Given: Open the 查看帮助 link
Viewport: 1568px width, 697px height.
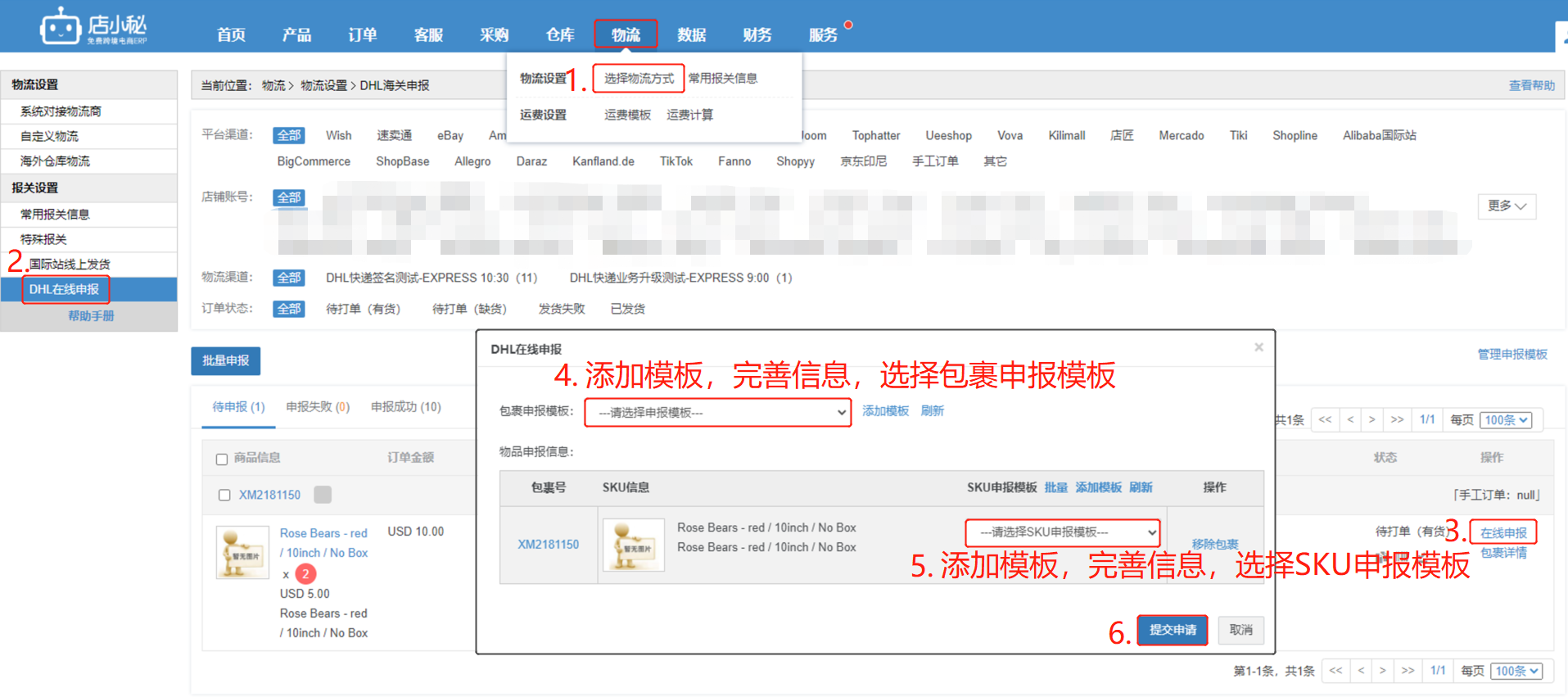Looking at the screenshot, I should [1532, 86].
